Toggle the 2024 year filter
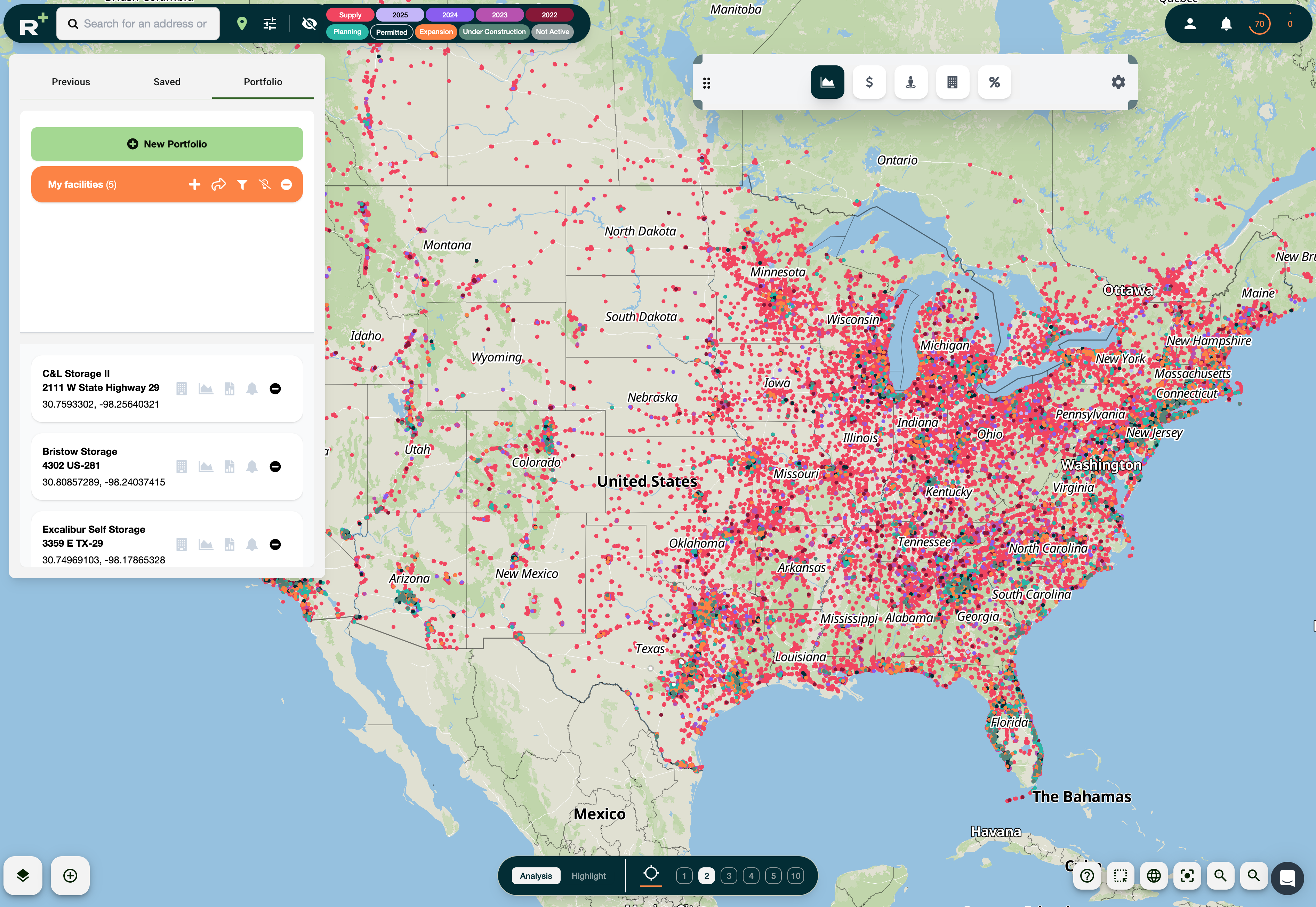This screenshot has height=907, width=1316. click(x=449, y=15)
